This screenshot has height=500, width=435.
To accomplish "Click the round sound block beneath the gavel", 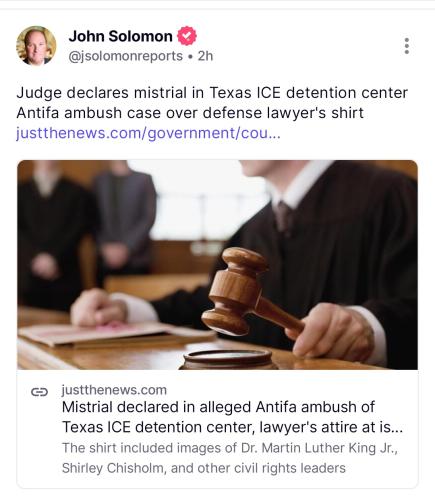I will coord(228,359).
